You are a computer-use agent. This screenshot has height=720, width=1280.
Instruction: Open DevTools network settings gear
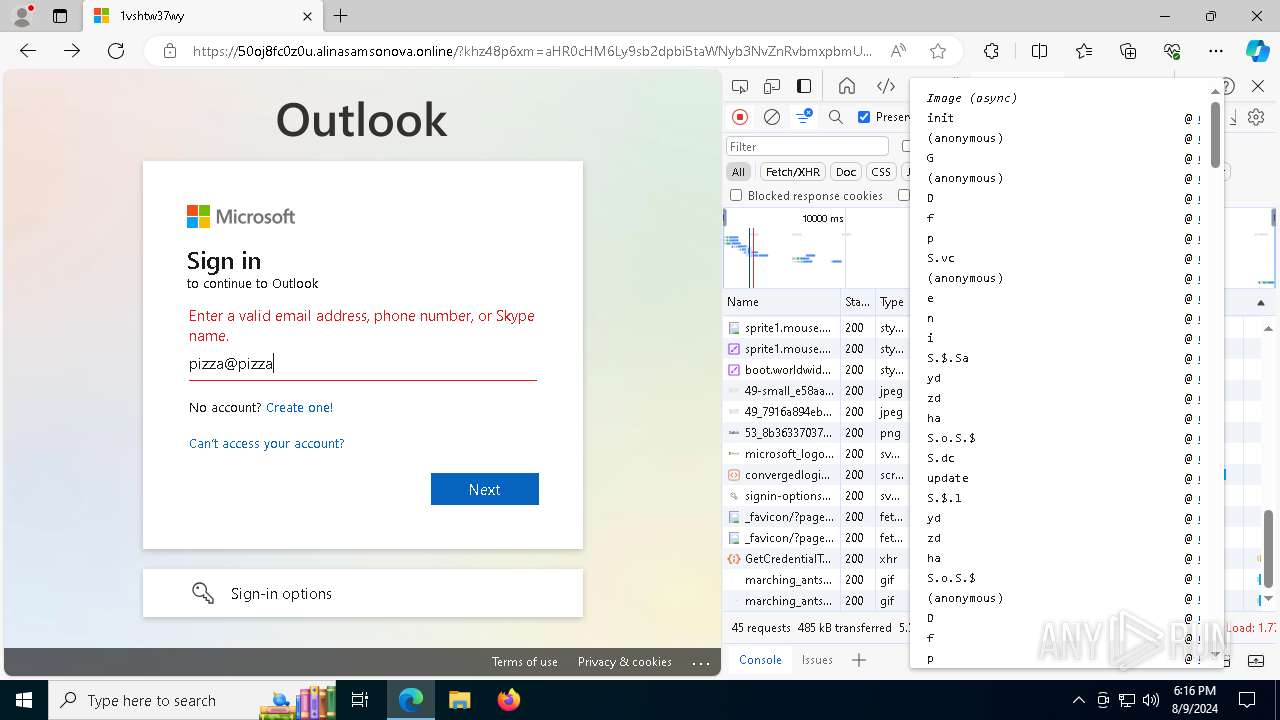1256,117
